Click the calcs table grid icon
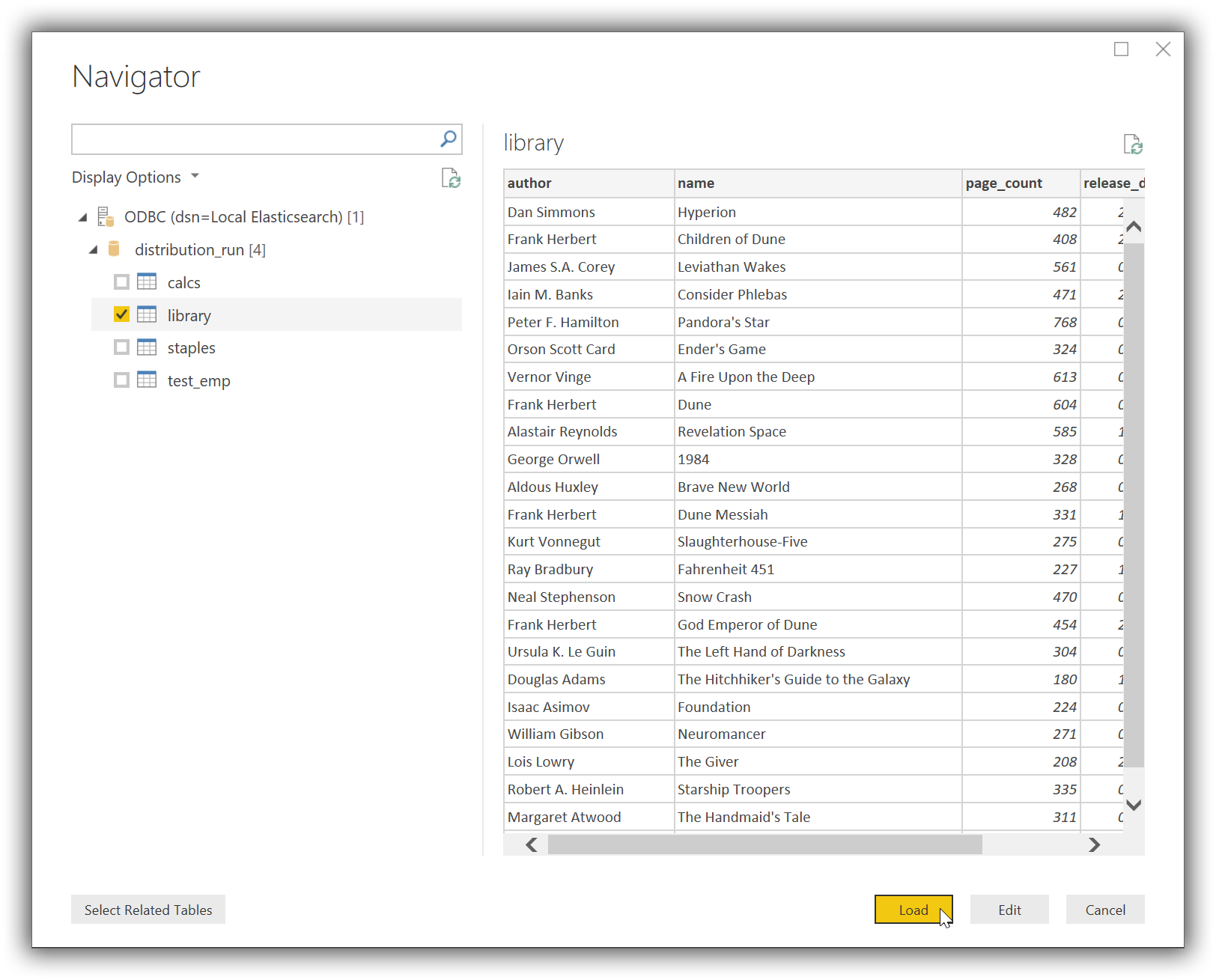 click(x=147, y=281)
